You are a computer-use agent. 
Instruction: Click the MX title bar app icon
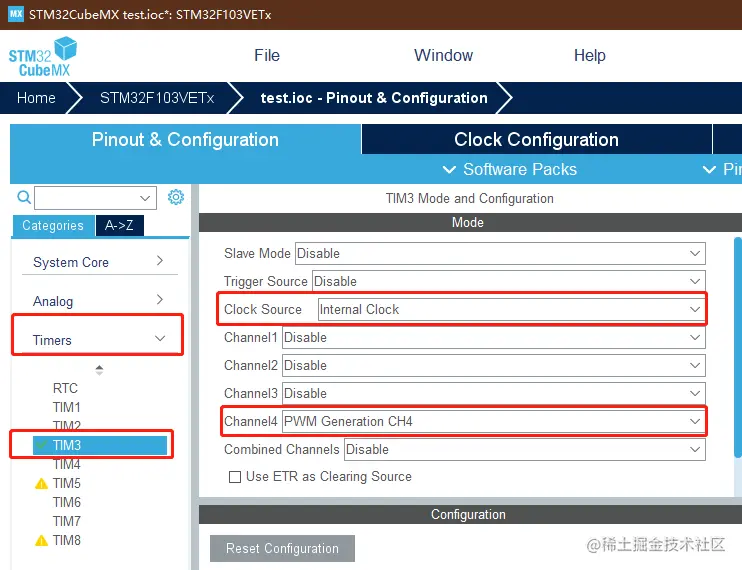click(16, 14)
